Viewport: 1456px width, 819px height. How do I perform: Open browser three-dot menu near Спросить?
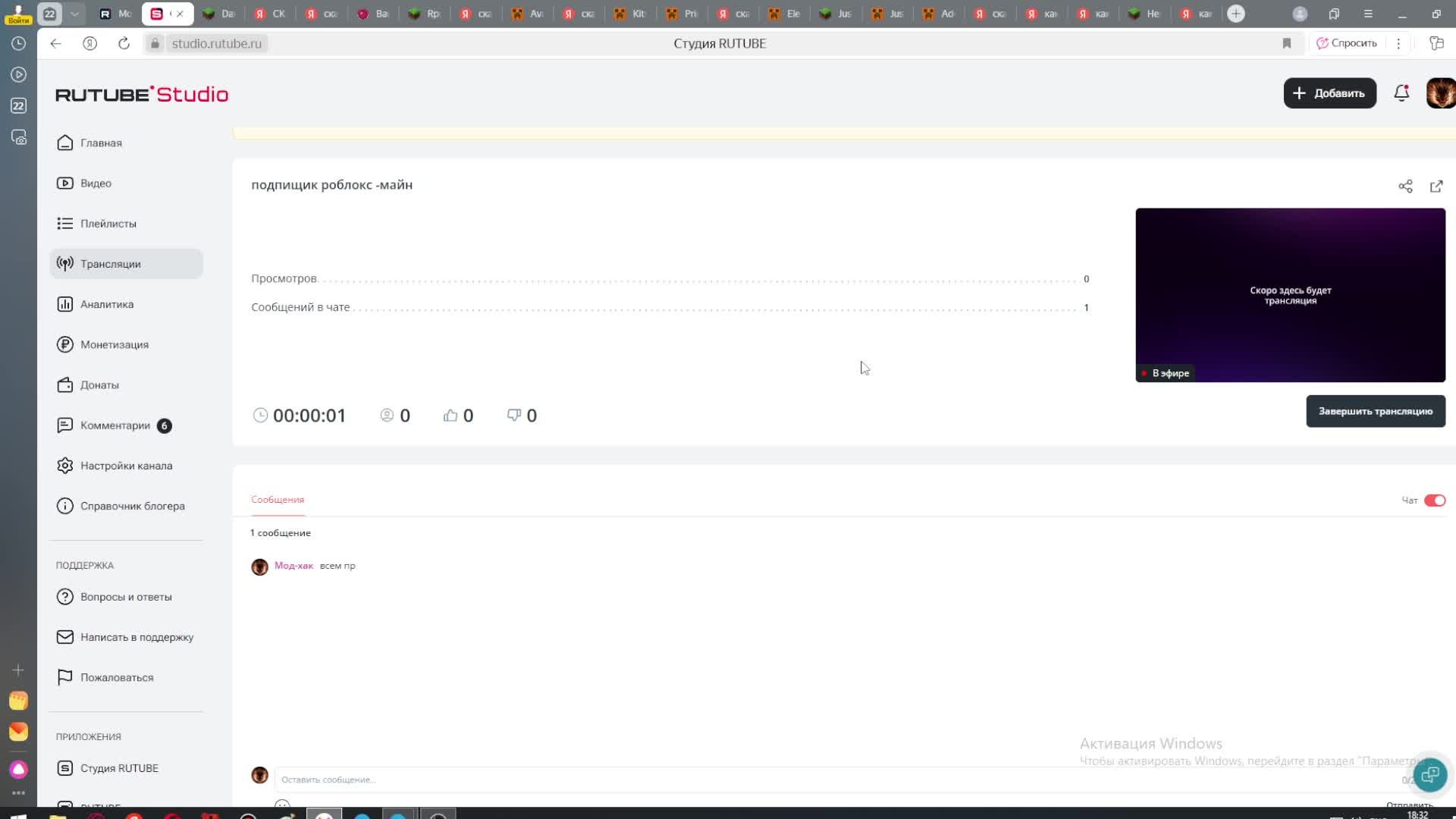(1398, 44)
